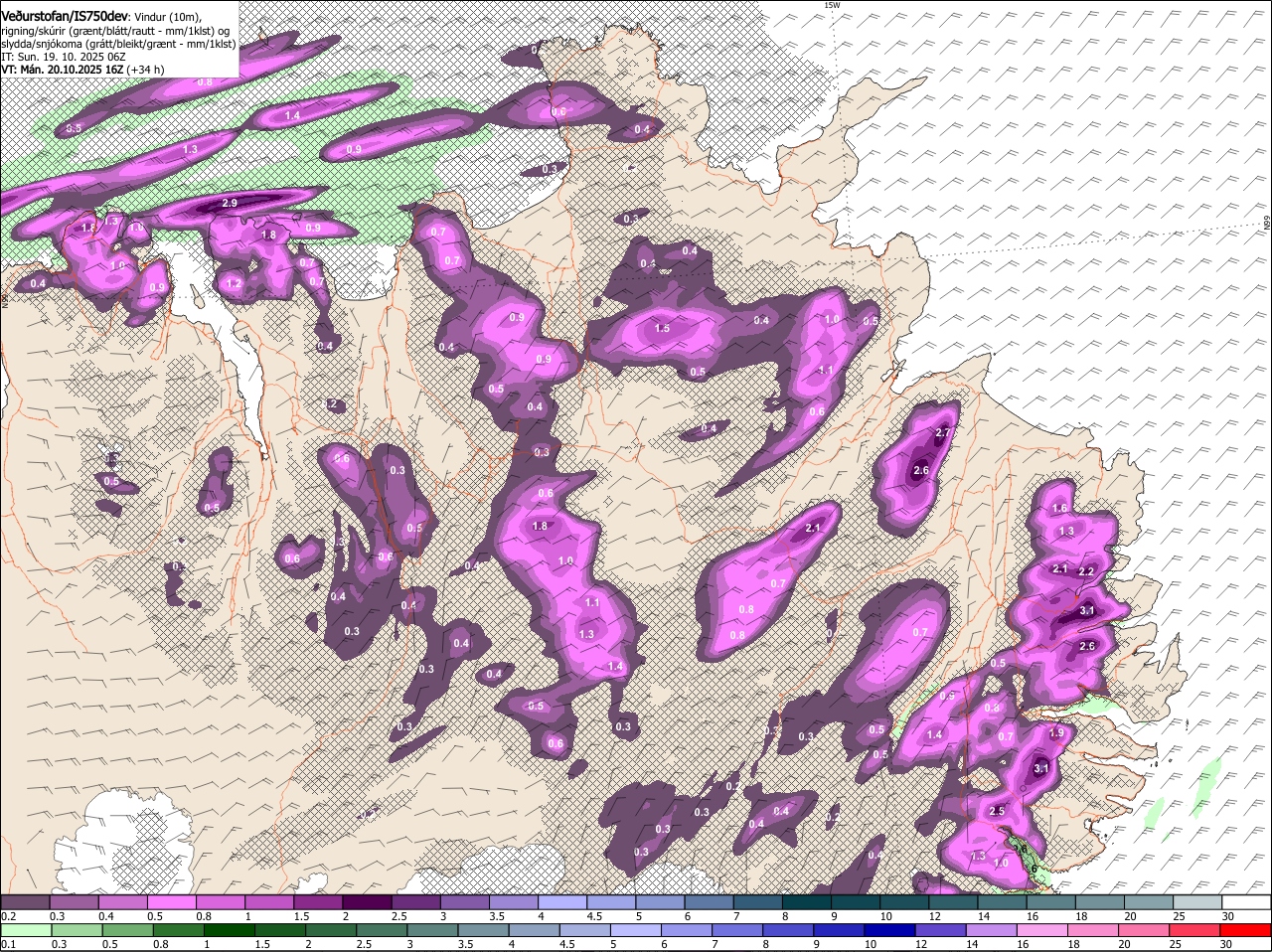Pick the darkest purple swatch in snow scale

pyautogui.click(x=367, y=901)
